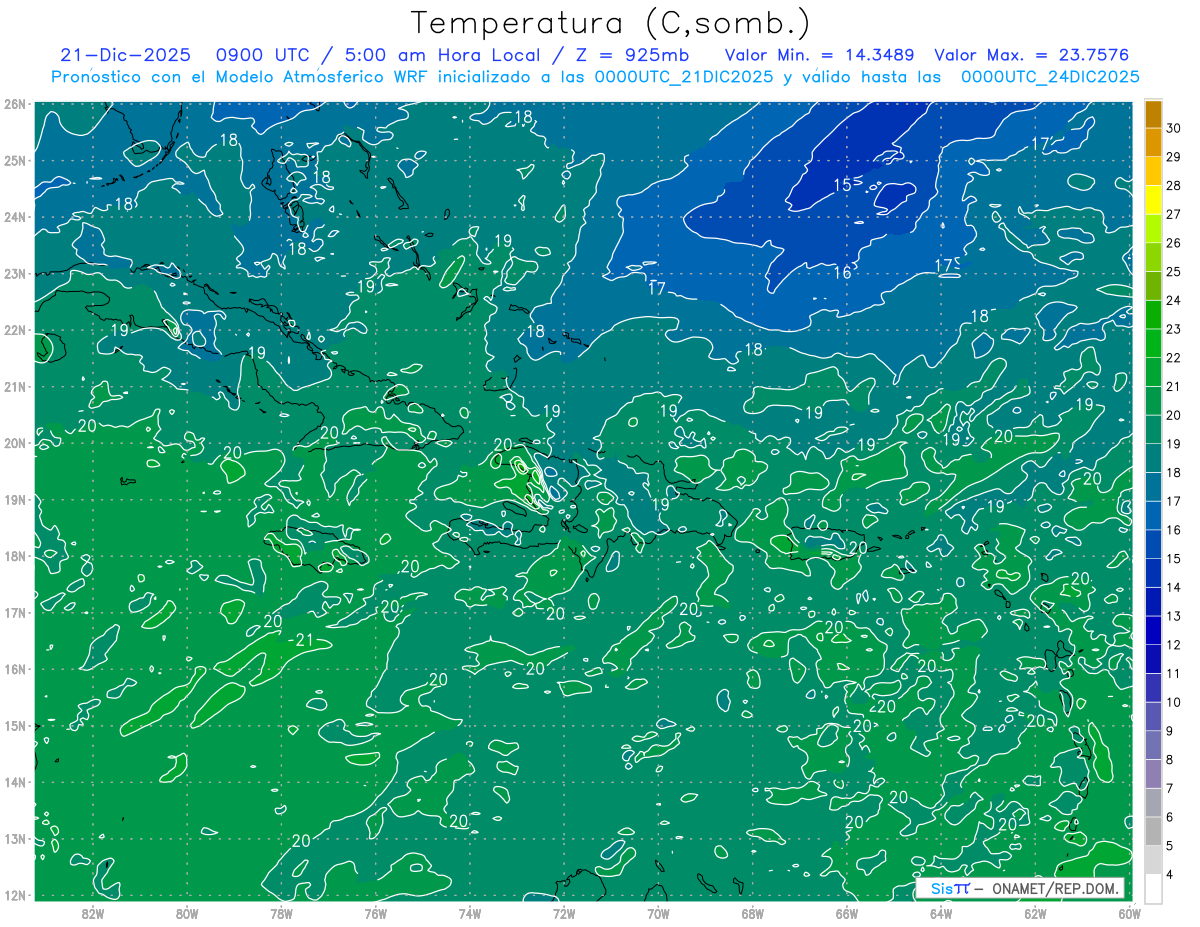Click the '64W' longitude axis label
Screen dimensions: 1200x927
tap(941, 914)
